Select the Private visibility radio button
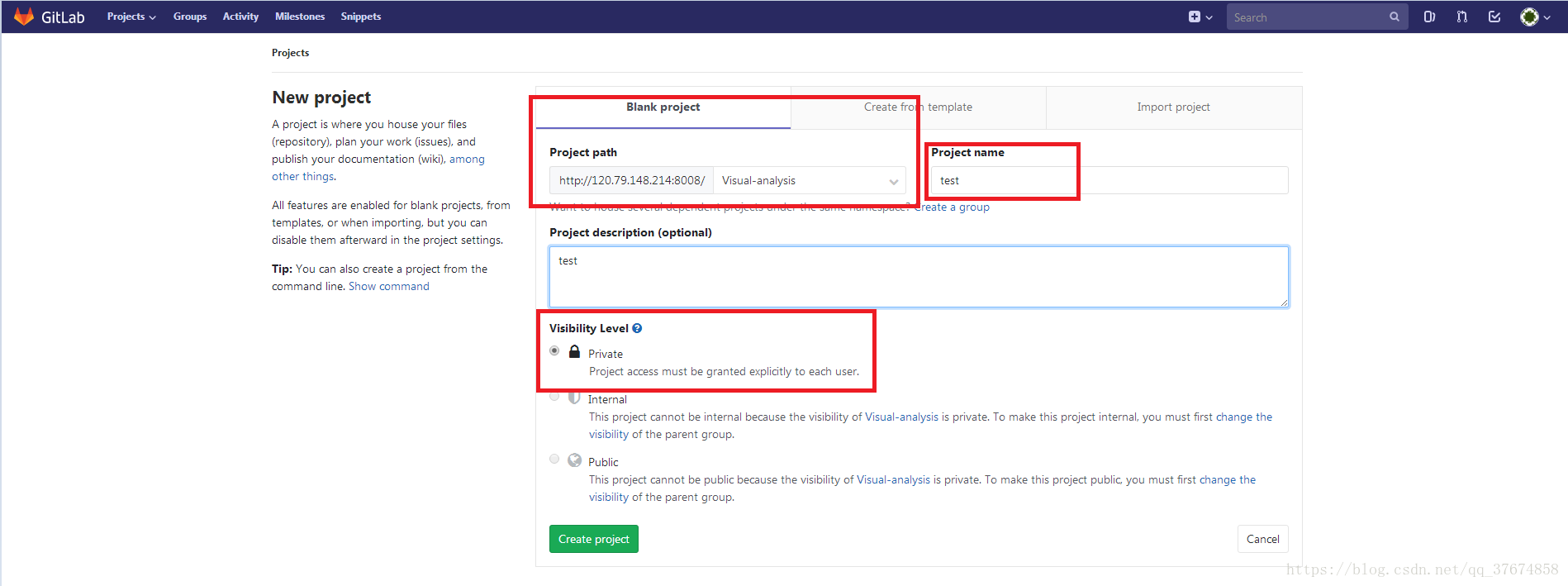The width and height of the screenshot is (1568, 586). tap(554, 350)
